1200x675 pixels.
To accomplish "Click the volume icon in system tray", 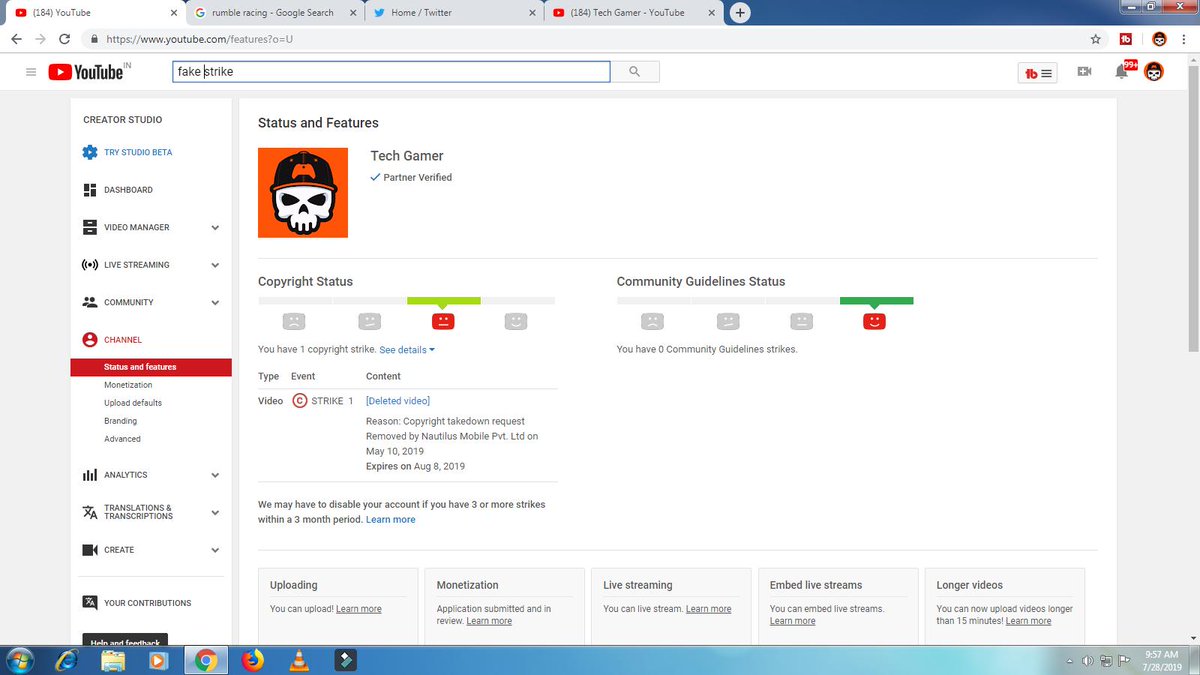I will click(x=1087, y=661).
